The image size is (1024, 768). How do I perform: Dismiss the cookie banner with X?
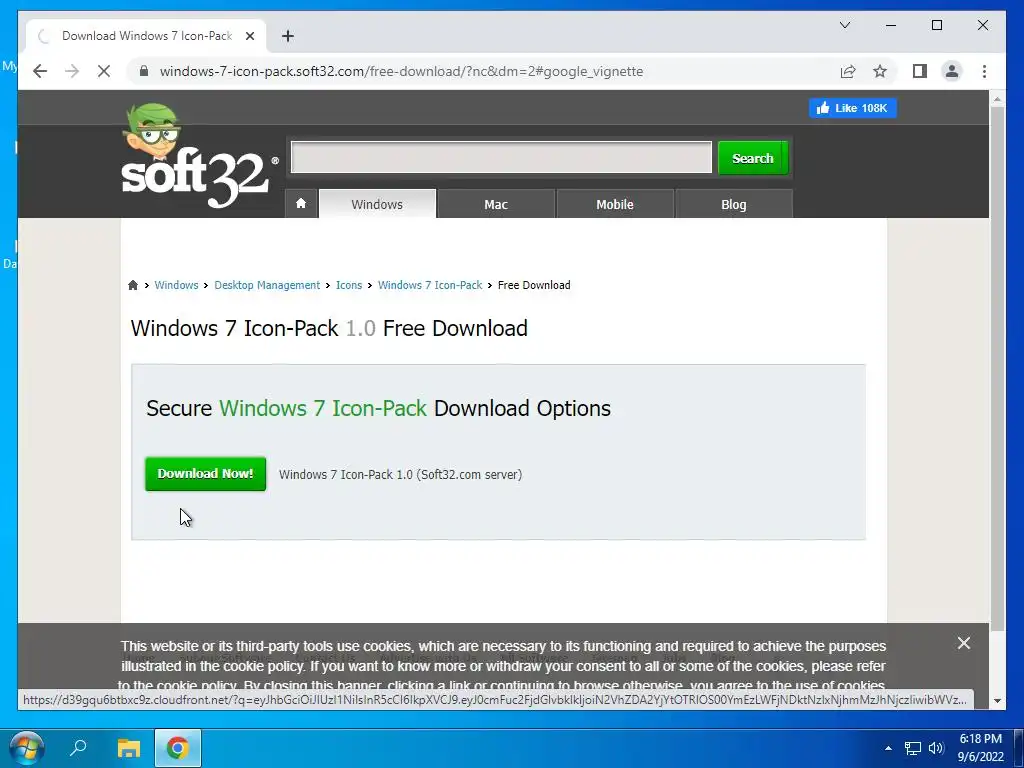click(963, 643)
